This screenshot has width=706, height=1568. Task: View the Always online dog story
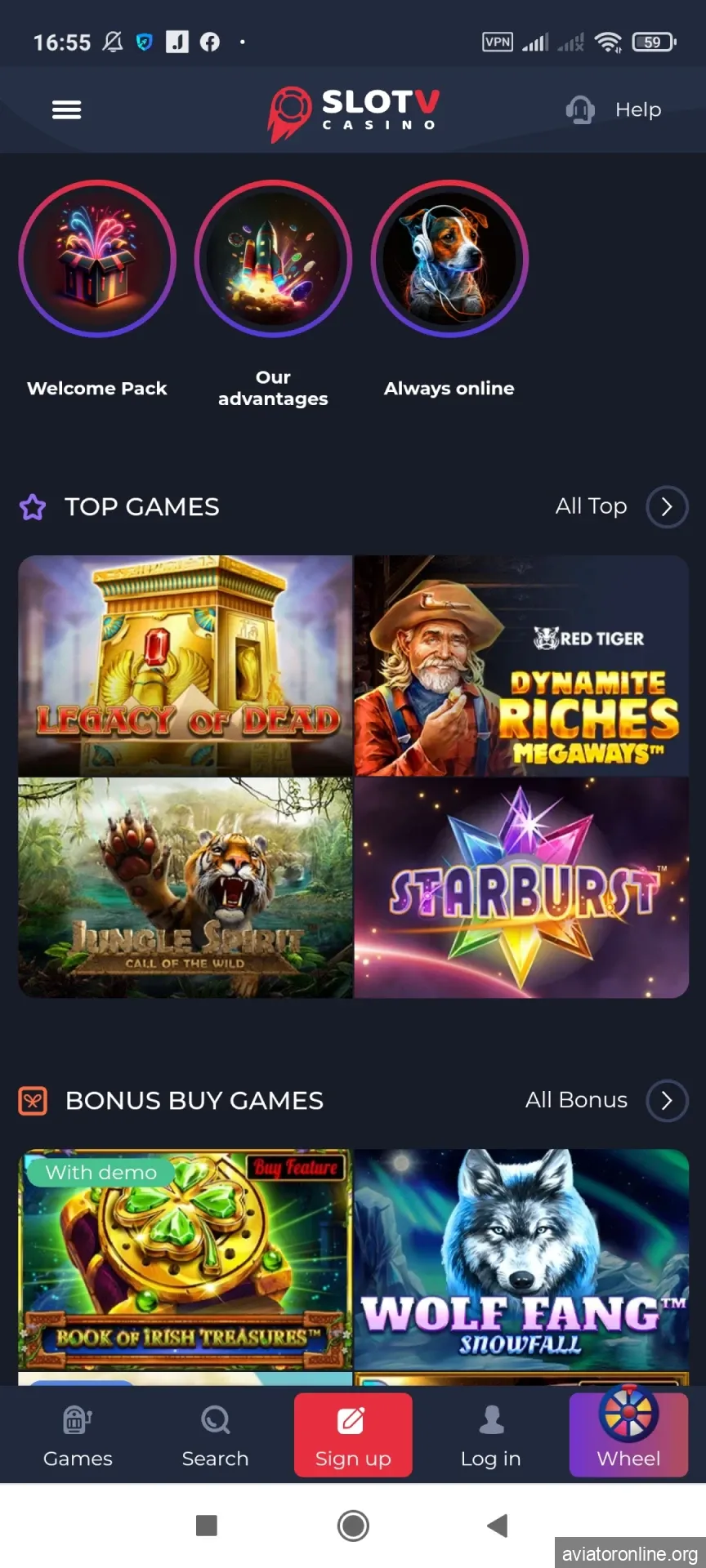(x=449, y=259)
